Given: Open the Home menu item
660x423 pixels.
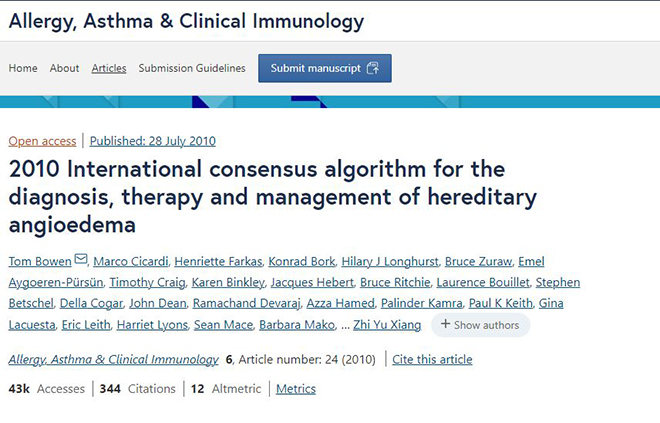Looking at the screenshot, I should coord(23,68).
